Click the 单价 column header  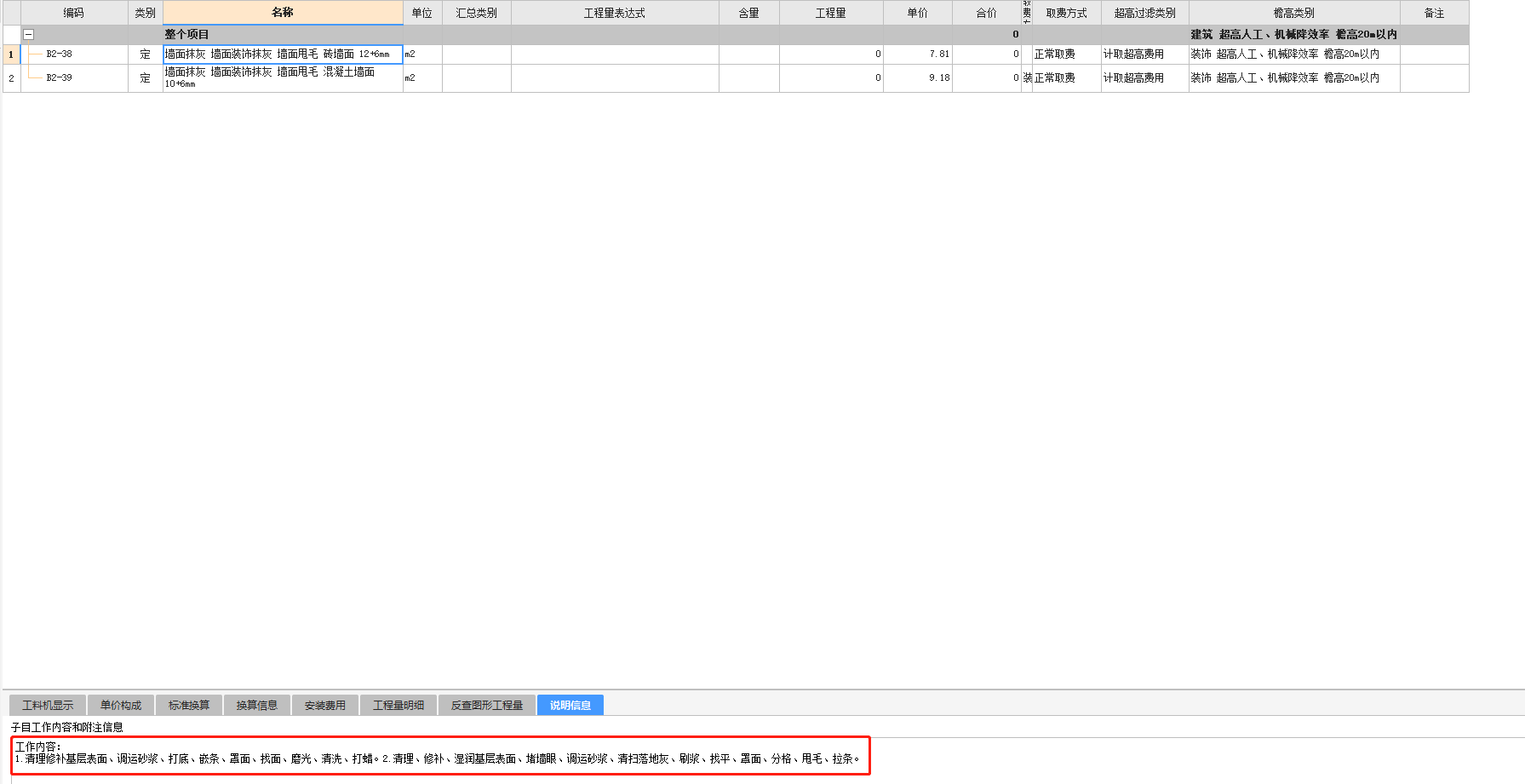pyautogui.click(x=918, y=13)
